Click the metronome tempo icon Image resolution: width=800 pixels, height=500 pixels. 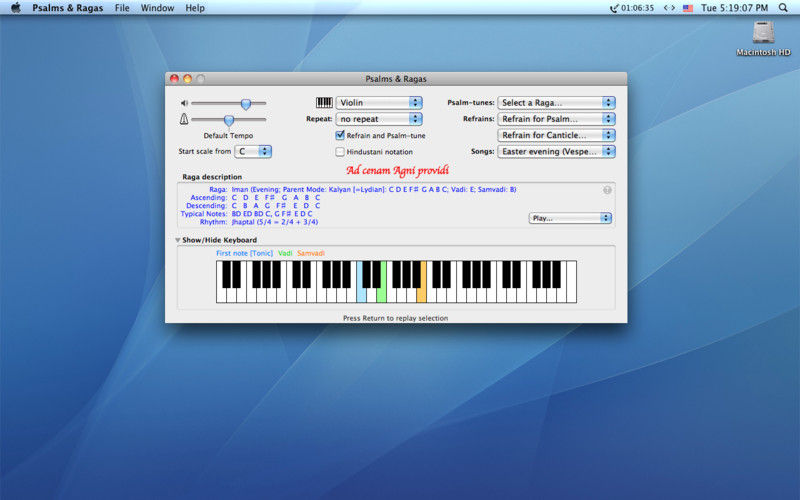coord(184,119)
